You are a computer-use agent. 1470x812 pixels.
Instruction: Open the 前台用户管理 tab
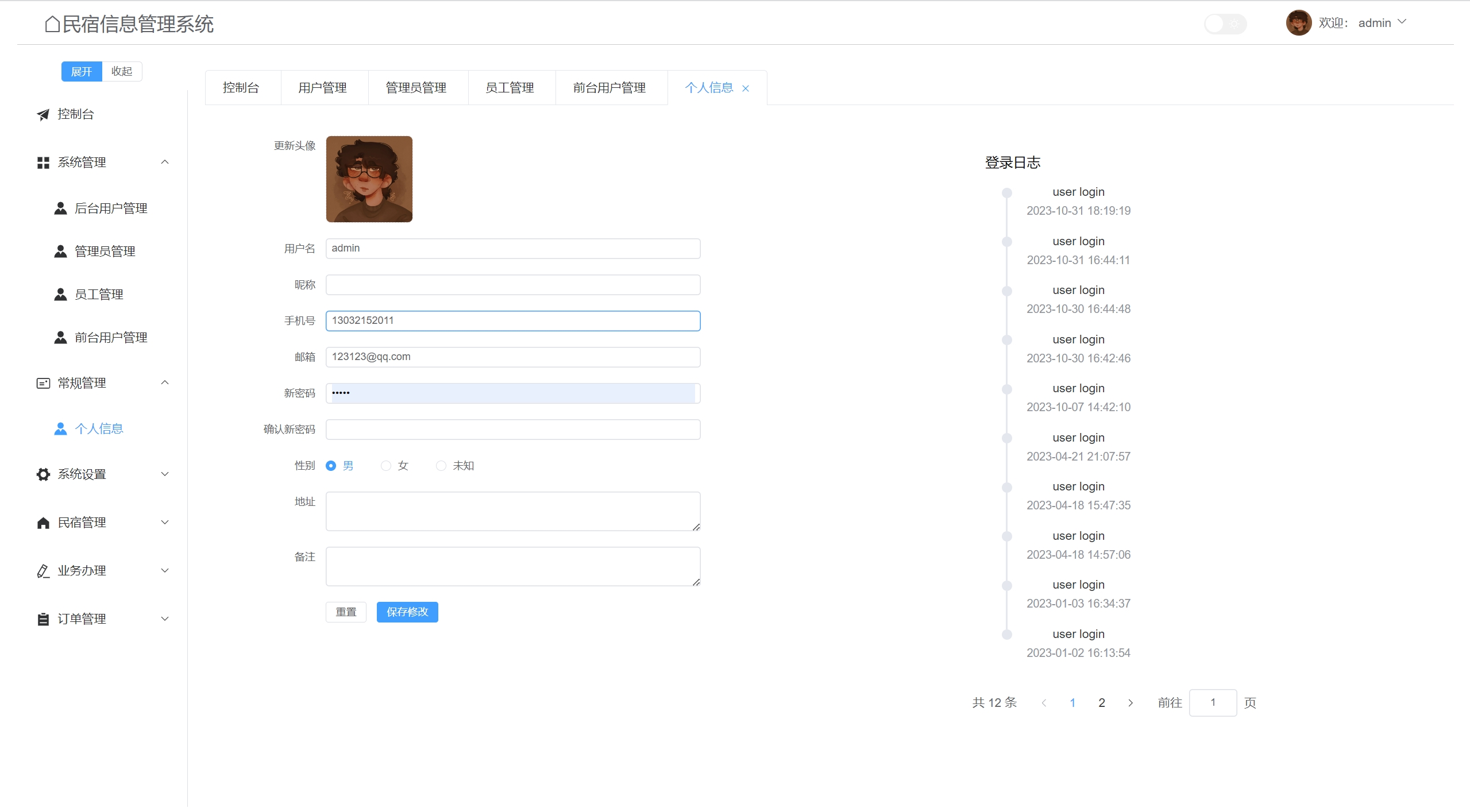point(609,88)
